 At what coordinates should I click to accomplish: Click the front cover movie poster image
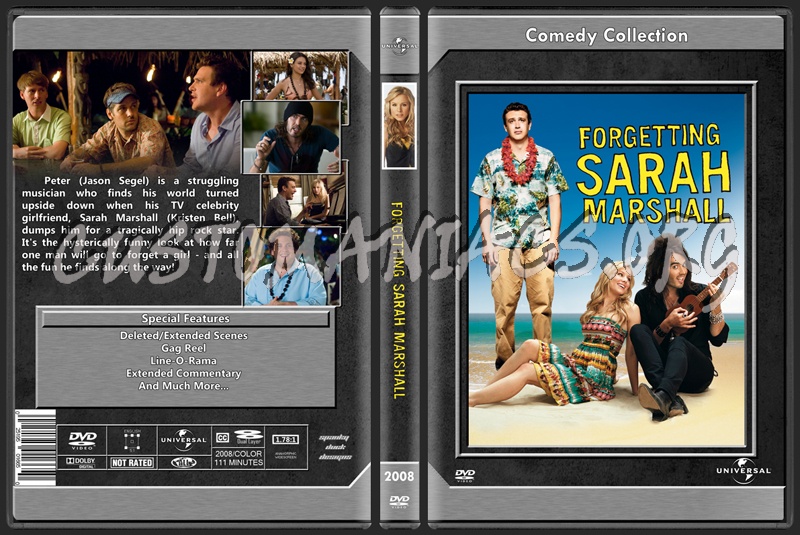(x=607, y=269)
